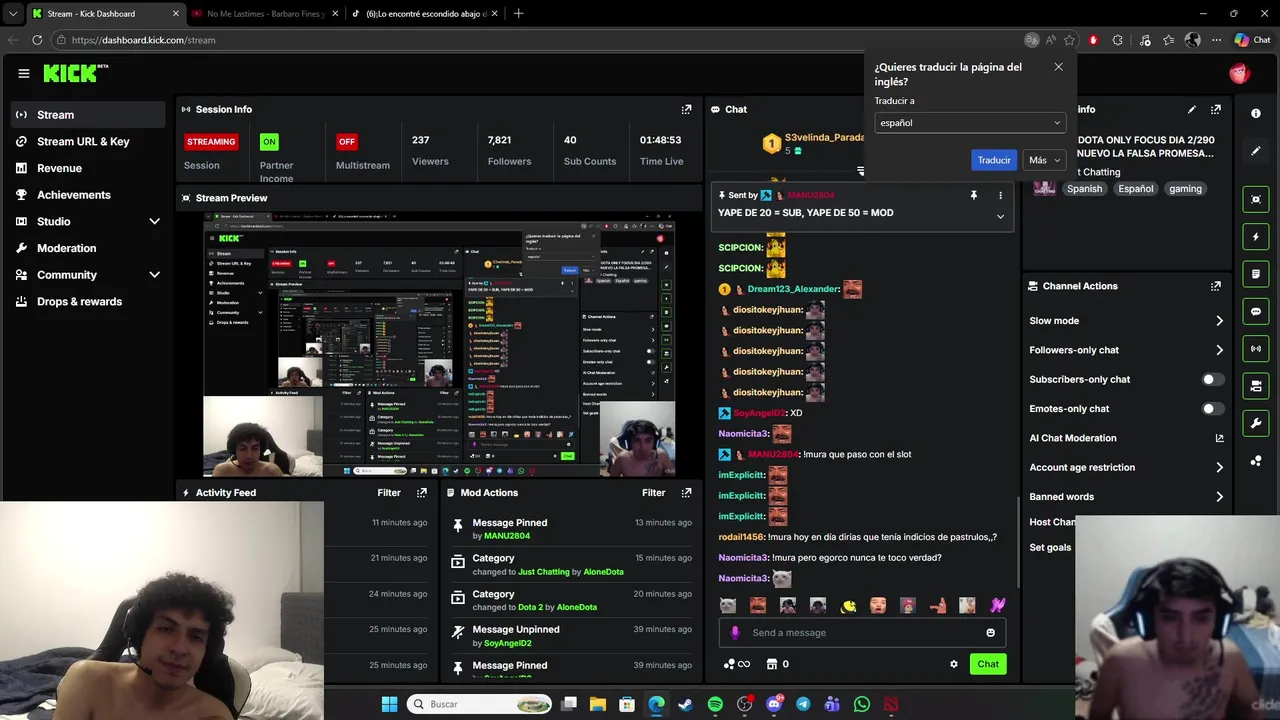Open Slow mode options arrow

click(x=1219, y=321)
